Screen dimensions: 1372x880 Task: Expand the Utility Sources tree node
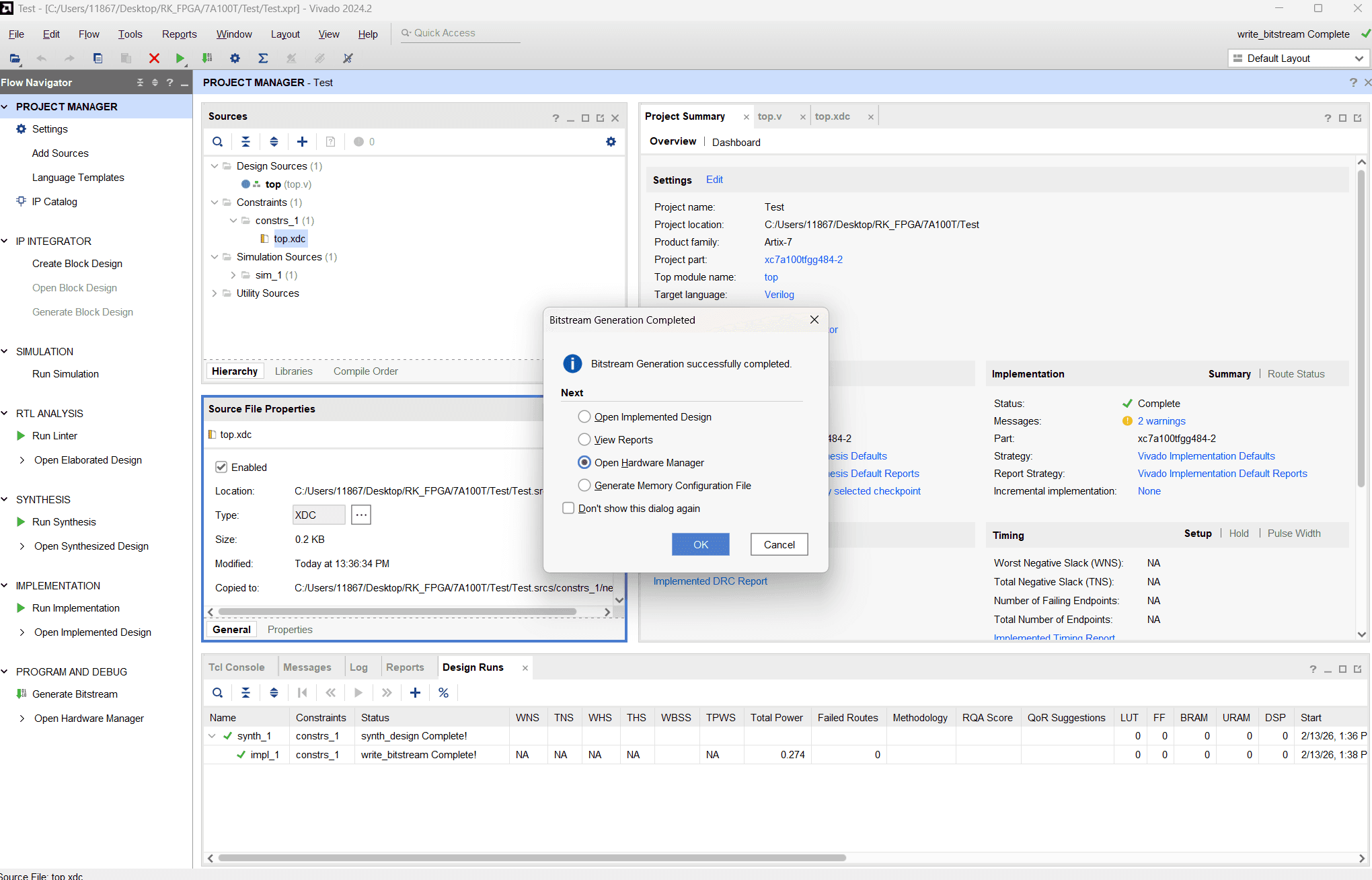[215, 293]
